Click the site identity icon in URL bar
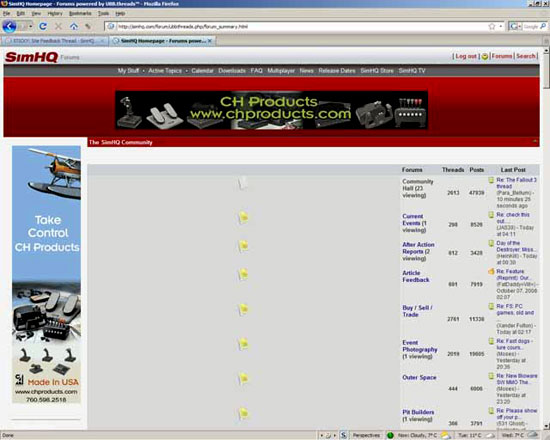This screenshot has height=440, width=550. pyautogui.click(x=111, y=26)
